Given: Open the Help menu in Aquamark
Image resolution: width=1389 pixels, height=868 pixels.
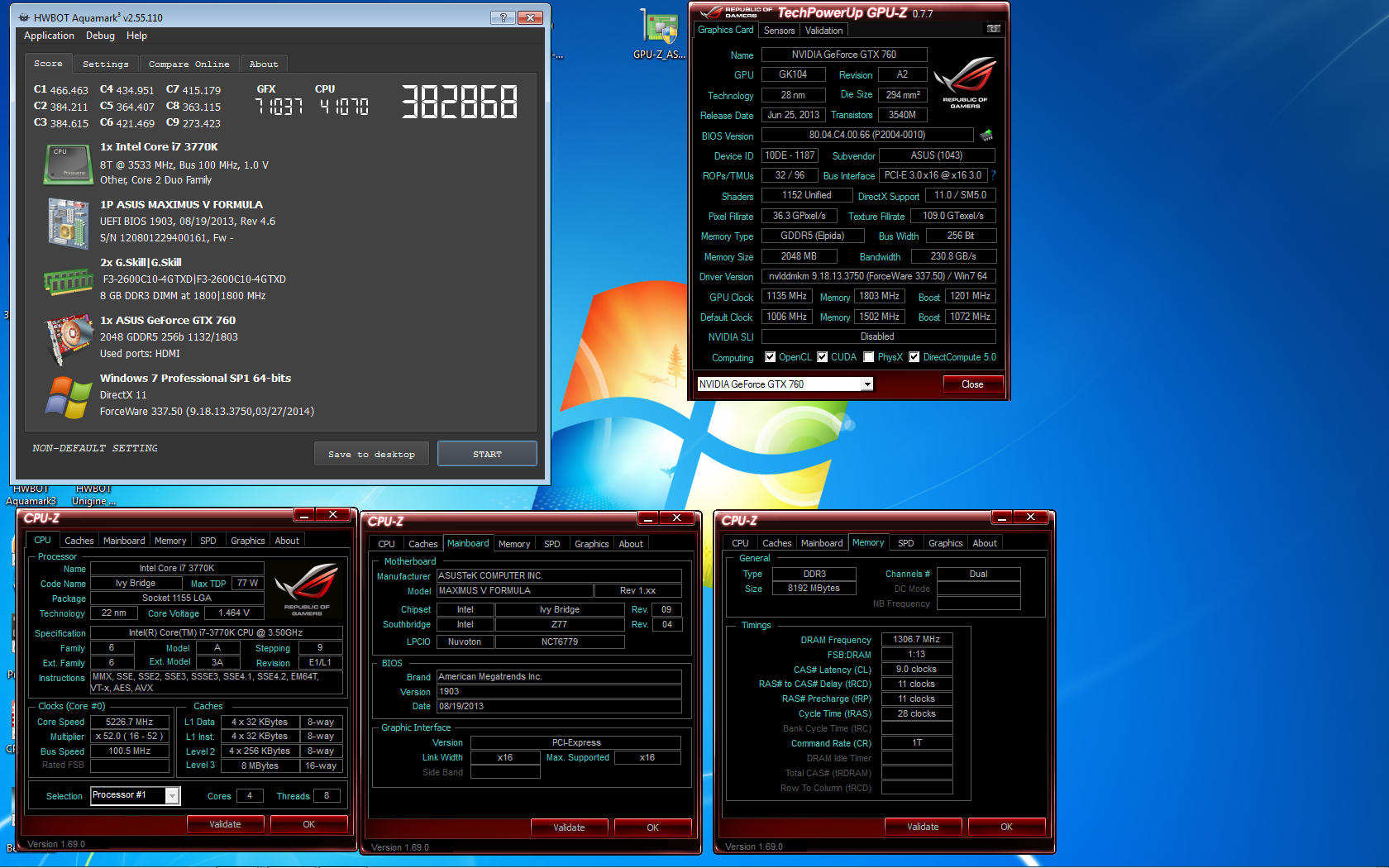Looking at the screenshot, I should [136, 36].
